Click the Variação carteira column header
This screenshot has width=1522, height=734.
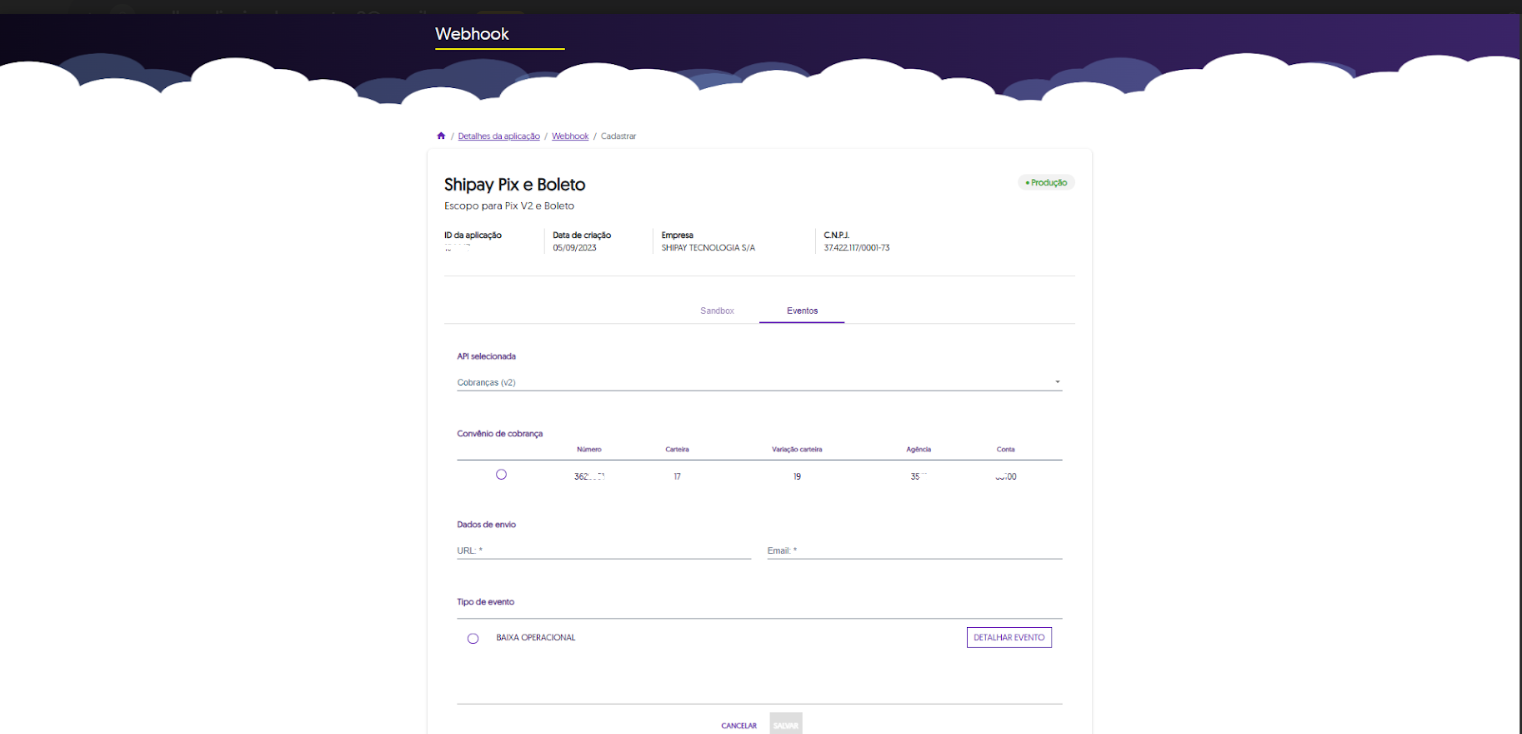click(797, 449)
